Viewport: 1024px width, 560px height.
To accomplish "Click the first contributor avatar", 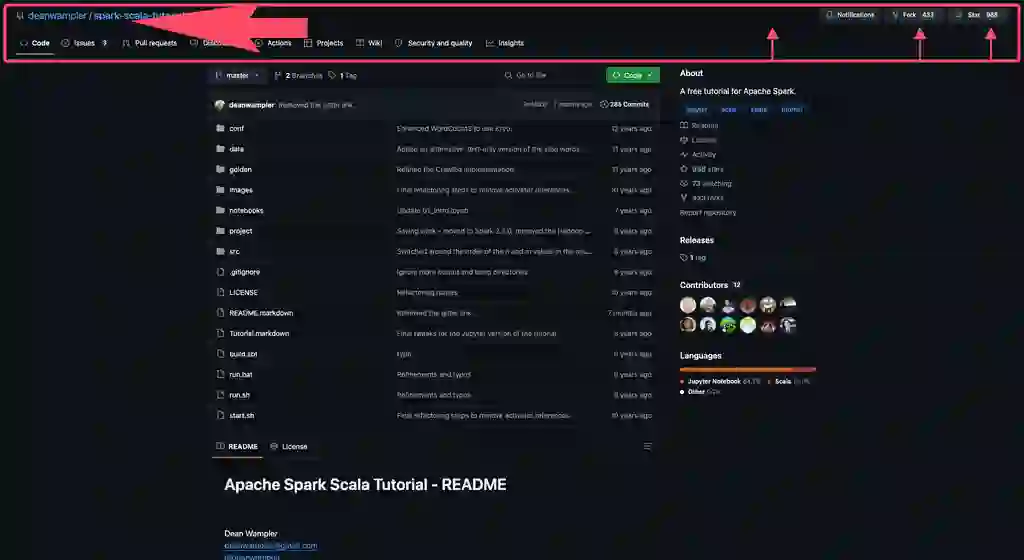I will (688, 305).
